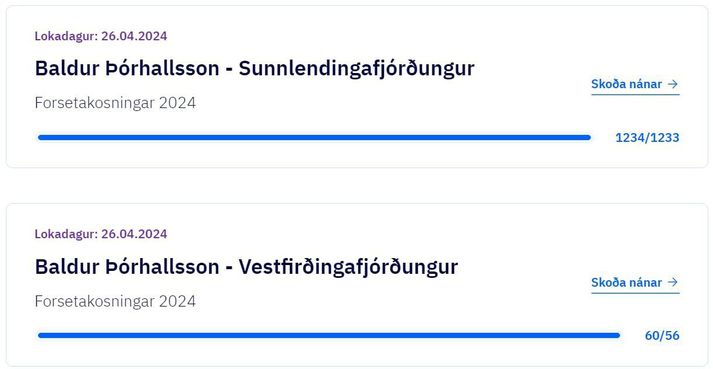This screenshot has height=369, width=713.
Task: Click Baldur Þórhallsson name in the first card
Action: click(127, 69)
